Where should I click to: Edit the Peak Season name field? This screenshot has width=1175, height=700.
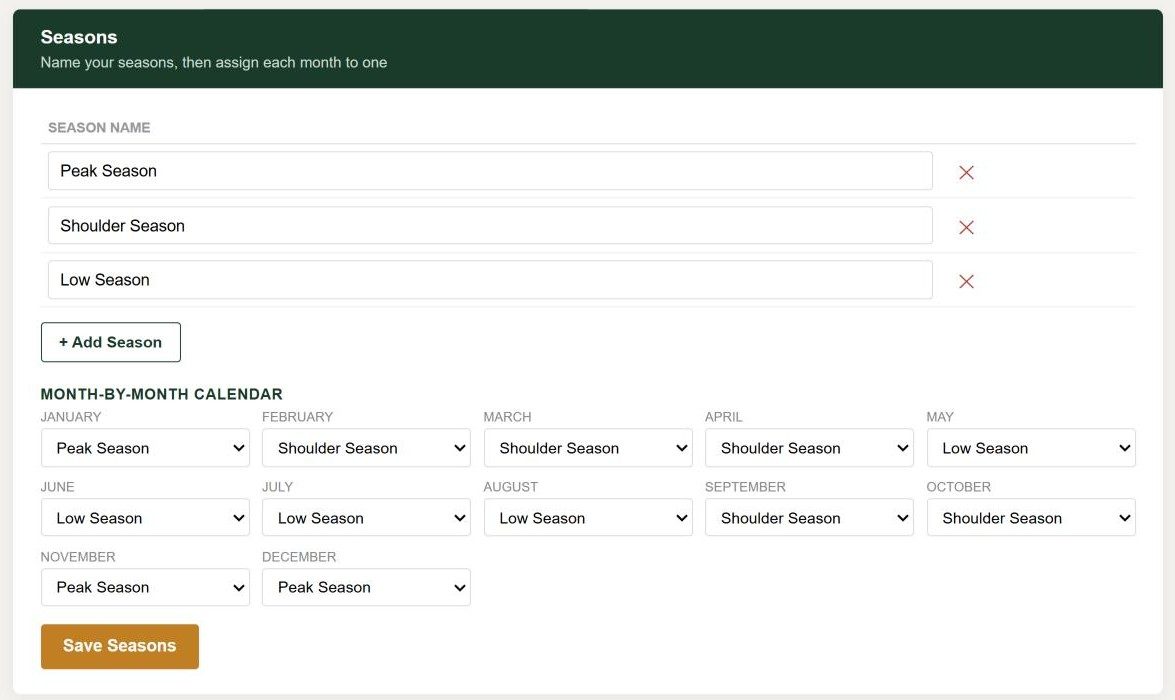490,171
